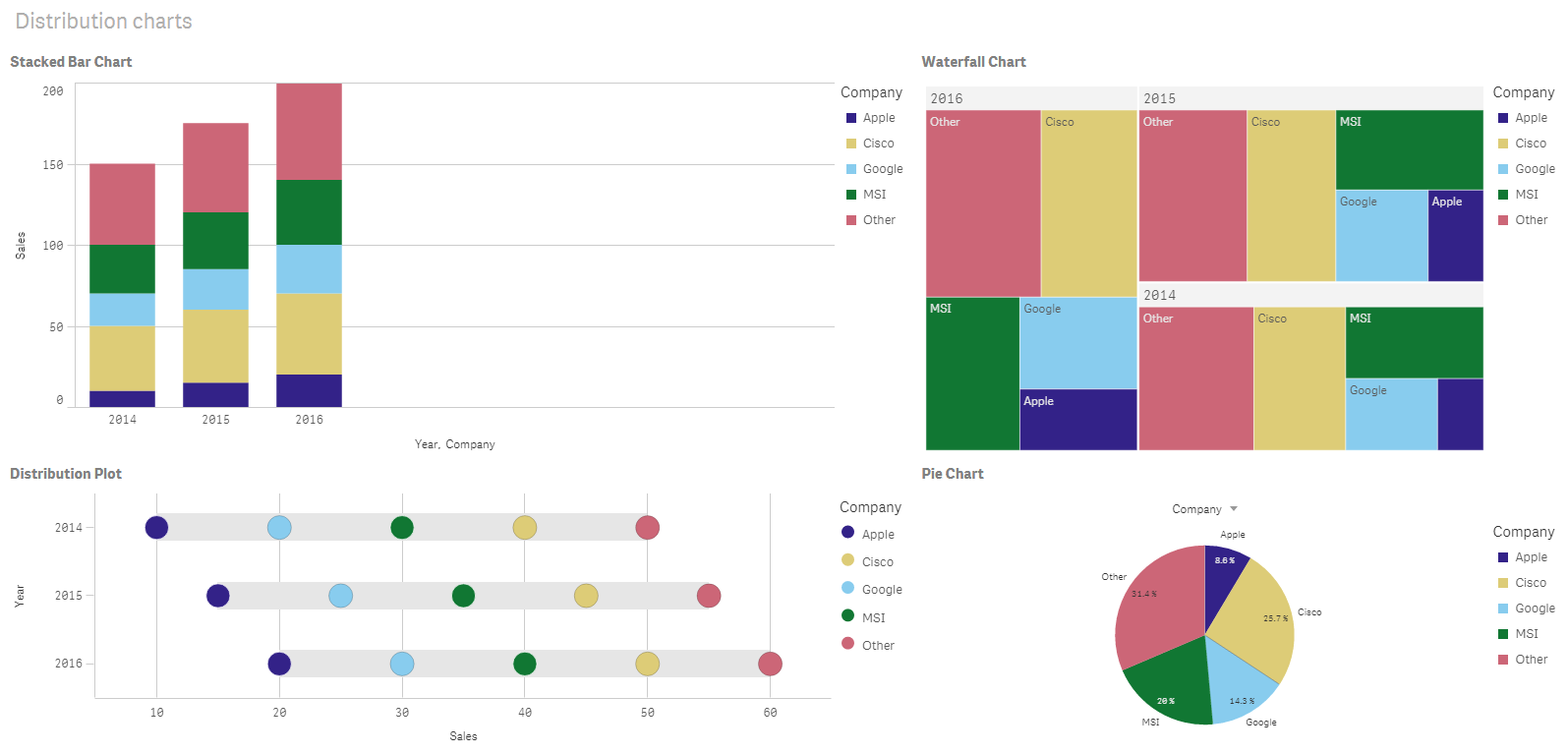Click the Pie Chart title
The image size is (1568, 754).
click(x=953, y=474)
